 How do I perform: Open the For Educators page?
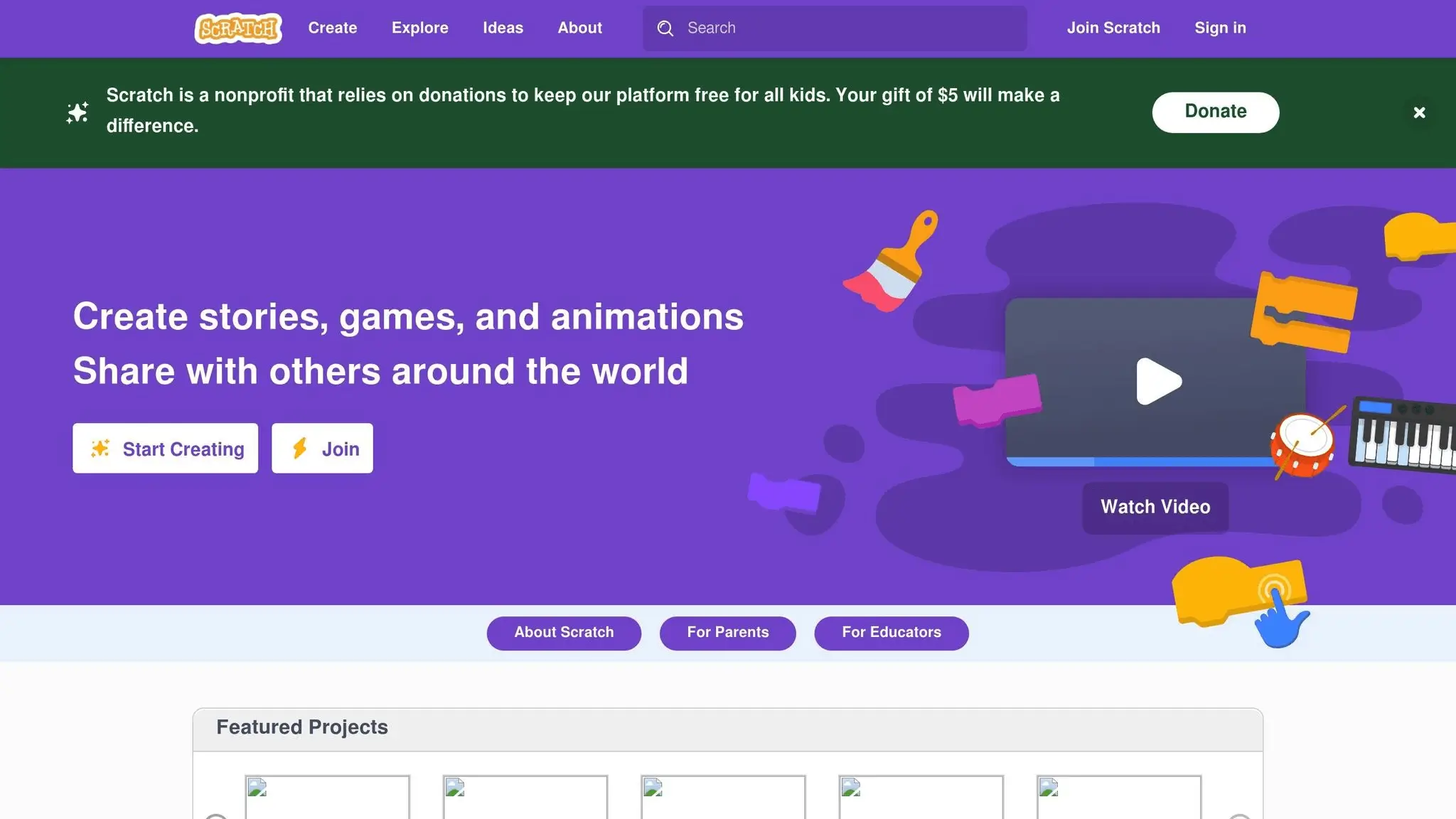click(x=891, y=633)
